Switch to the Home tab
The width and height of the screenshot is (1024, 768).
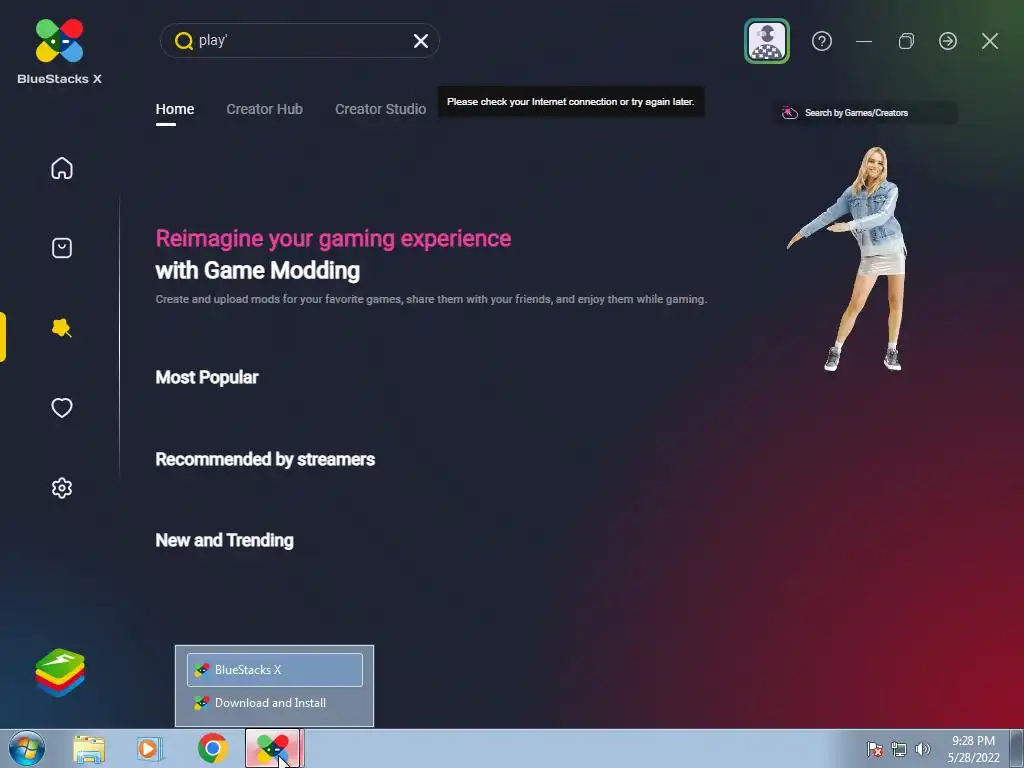pos(174,109)
